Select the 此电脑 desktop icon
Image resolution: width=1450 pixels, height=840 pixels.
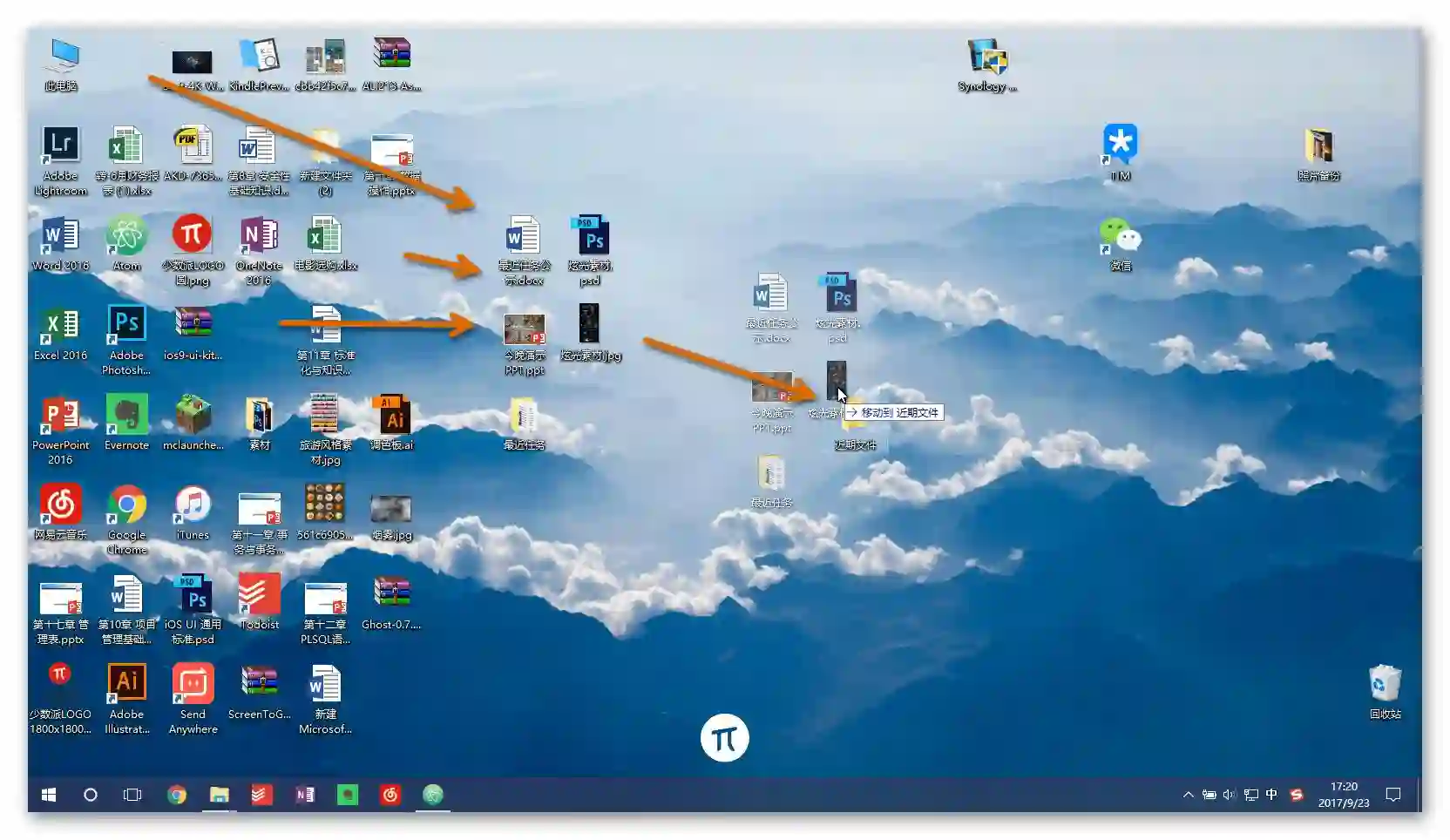61,64
